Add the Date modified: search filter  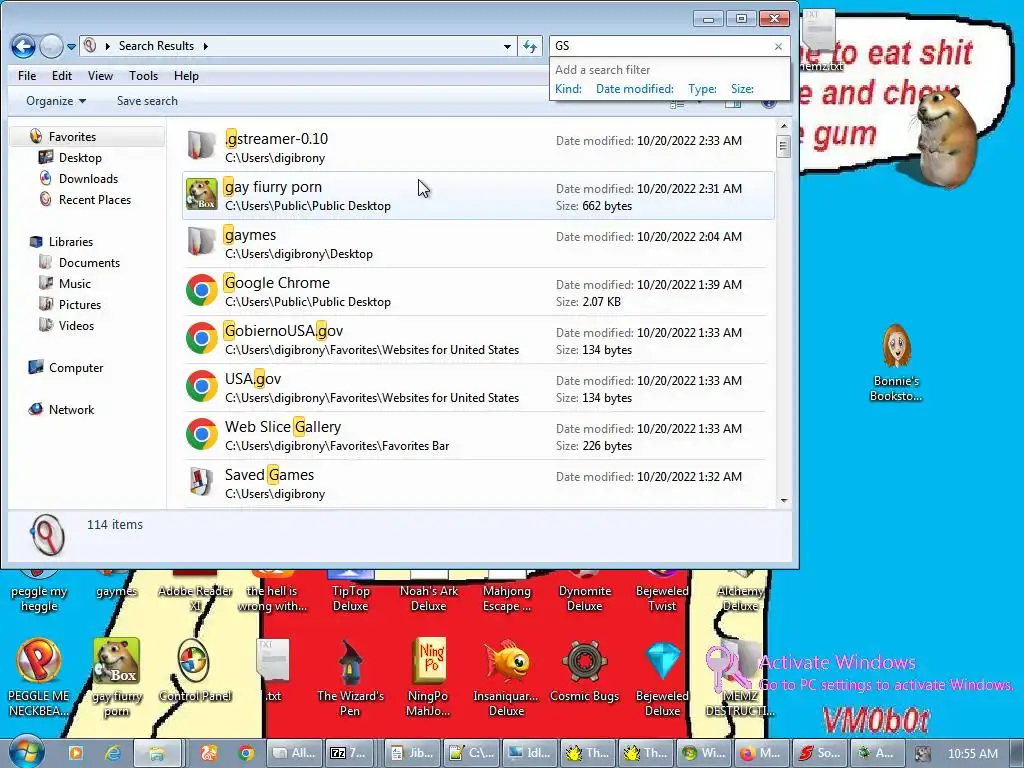click(x=634, y=89)
